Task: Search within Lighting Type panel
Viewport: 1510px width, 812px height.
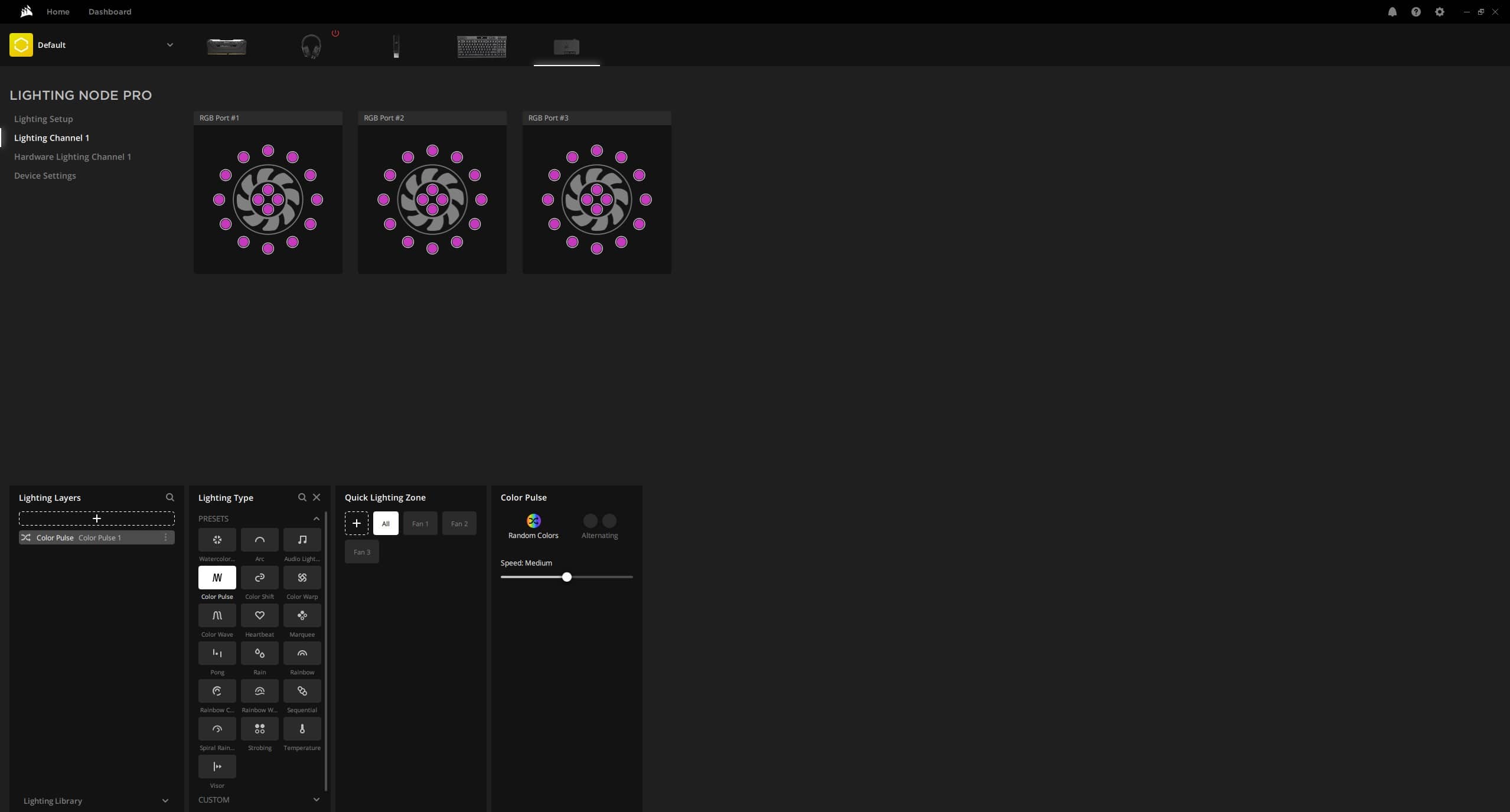Action: tap(302, 497)
